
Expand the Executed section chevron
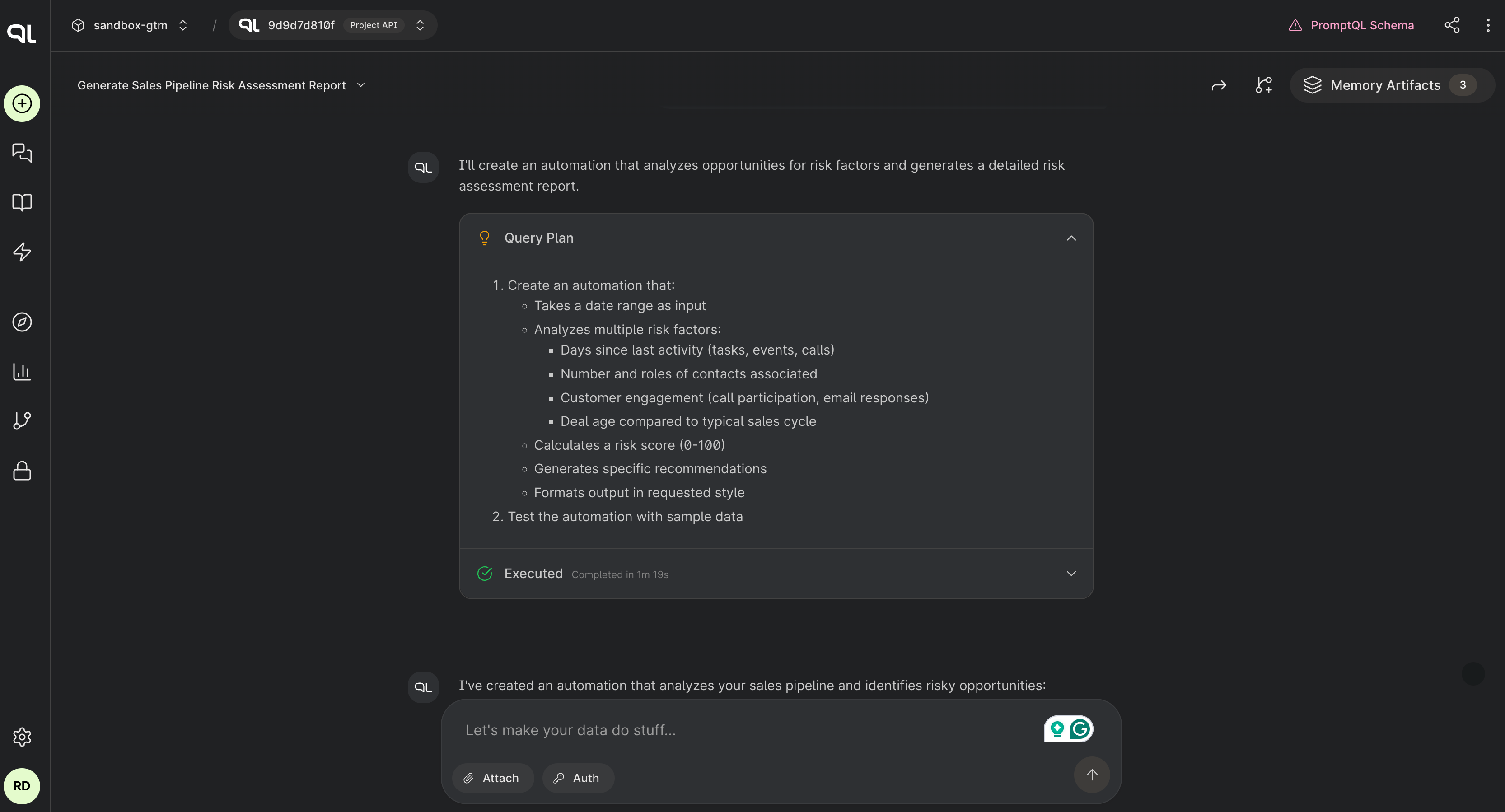[1071, 574]
